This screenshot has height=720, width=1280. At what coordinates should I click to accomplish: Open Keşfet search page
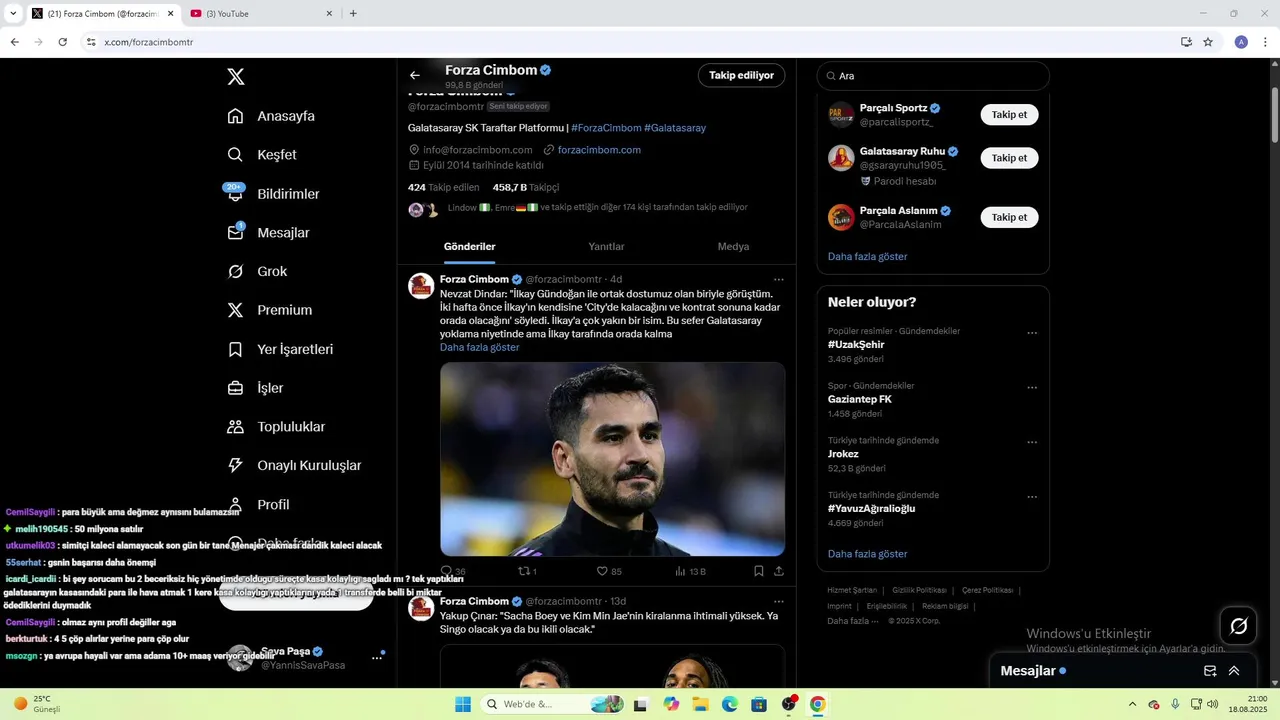(262, 155)
